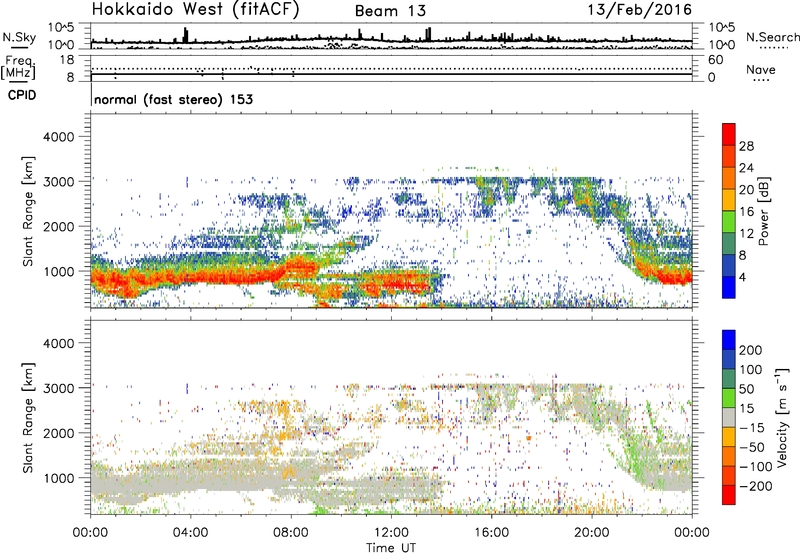
Task: Pick the top red segment of the power colorbar
Action: pos(729,135)
